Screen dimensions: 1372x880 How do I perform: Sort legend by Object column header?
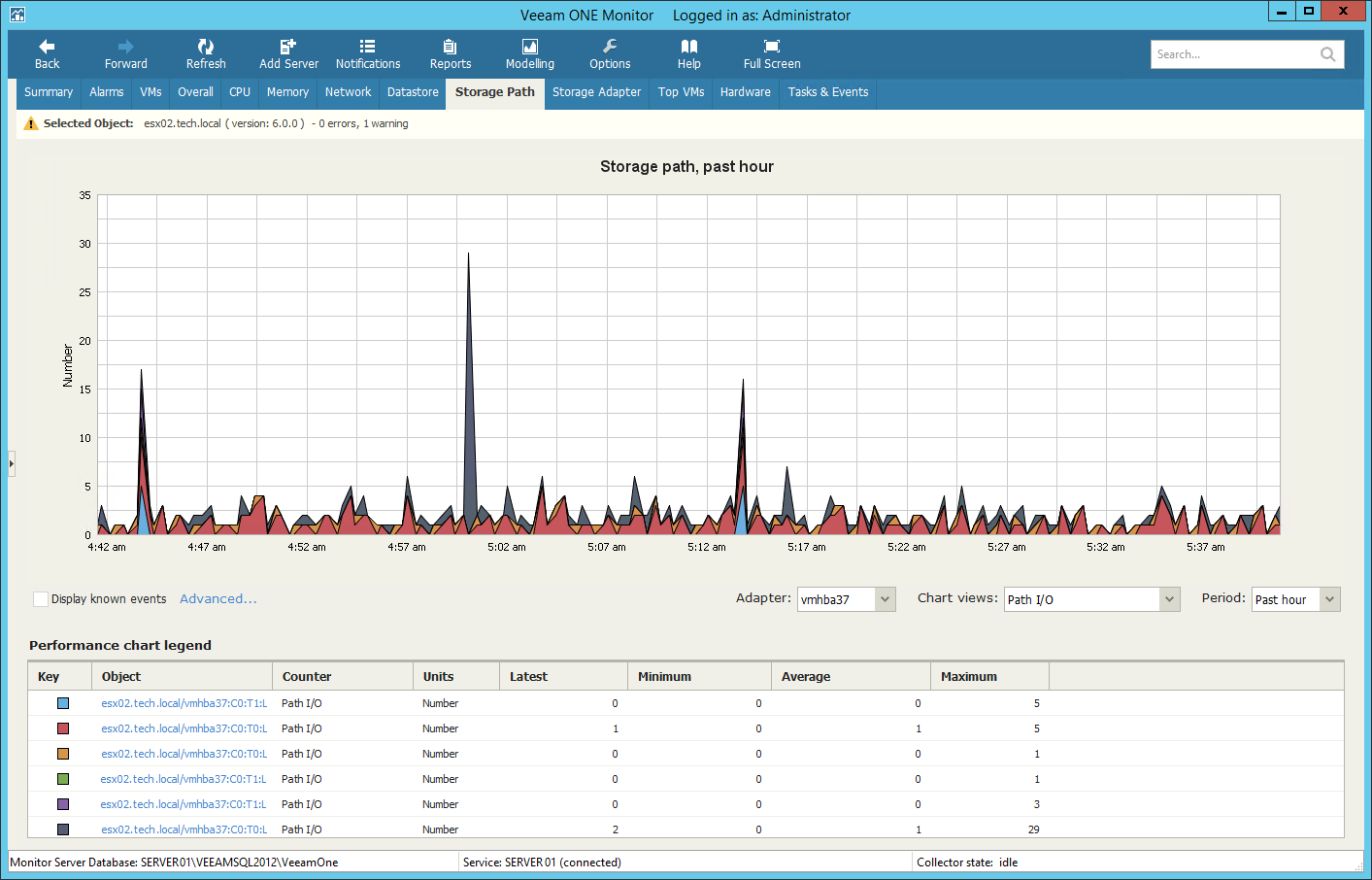click(x=183, y=677)
